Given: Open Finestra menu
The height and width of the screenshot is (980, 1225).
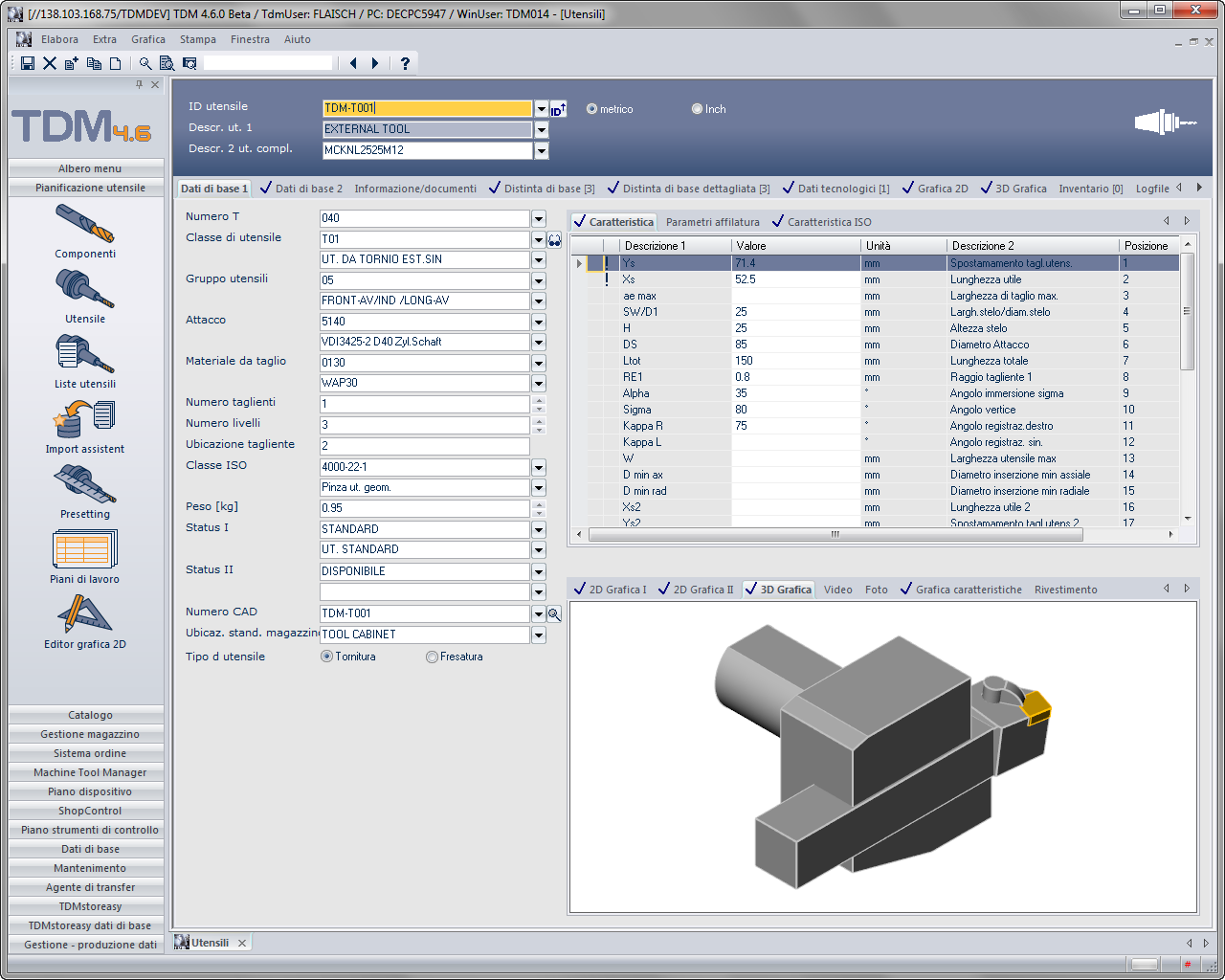Looking at the screenshot, I should tap(250, 39).
